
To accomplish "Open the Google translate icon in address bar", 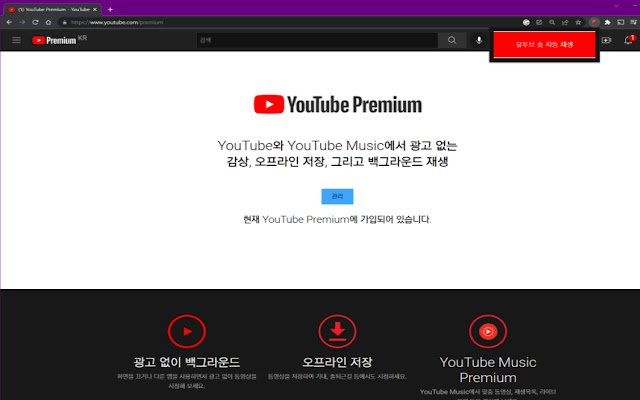I will click(x=526, y=22).
